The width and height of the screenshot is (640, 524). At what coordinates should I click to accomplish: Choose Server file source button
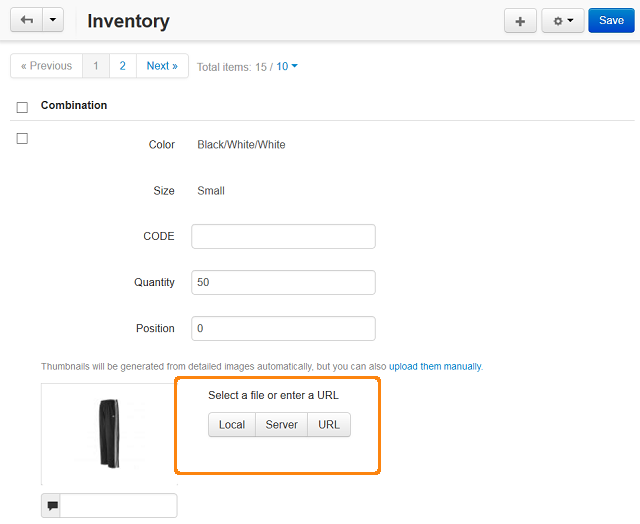coord(282,425)
